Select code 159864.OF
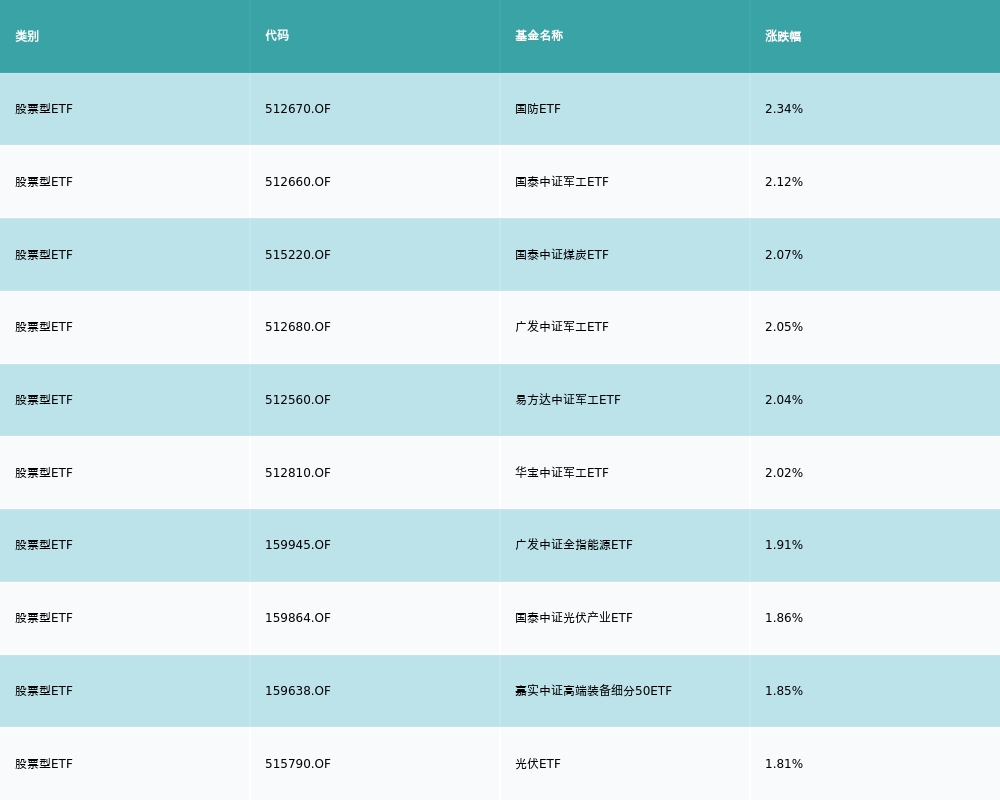This screenshot has width=1000, height=800. pyautogui.click(x=298, y=618)
